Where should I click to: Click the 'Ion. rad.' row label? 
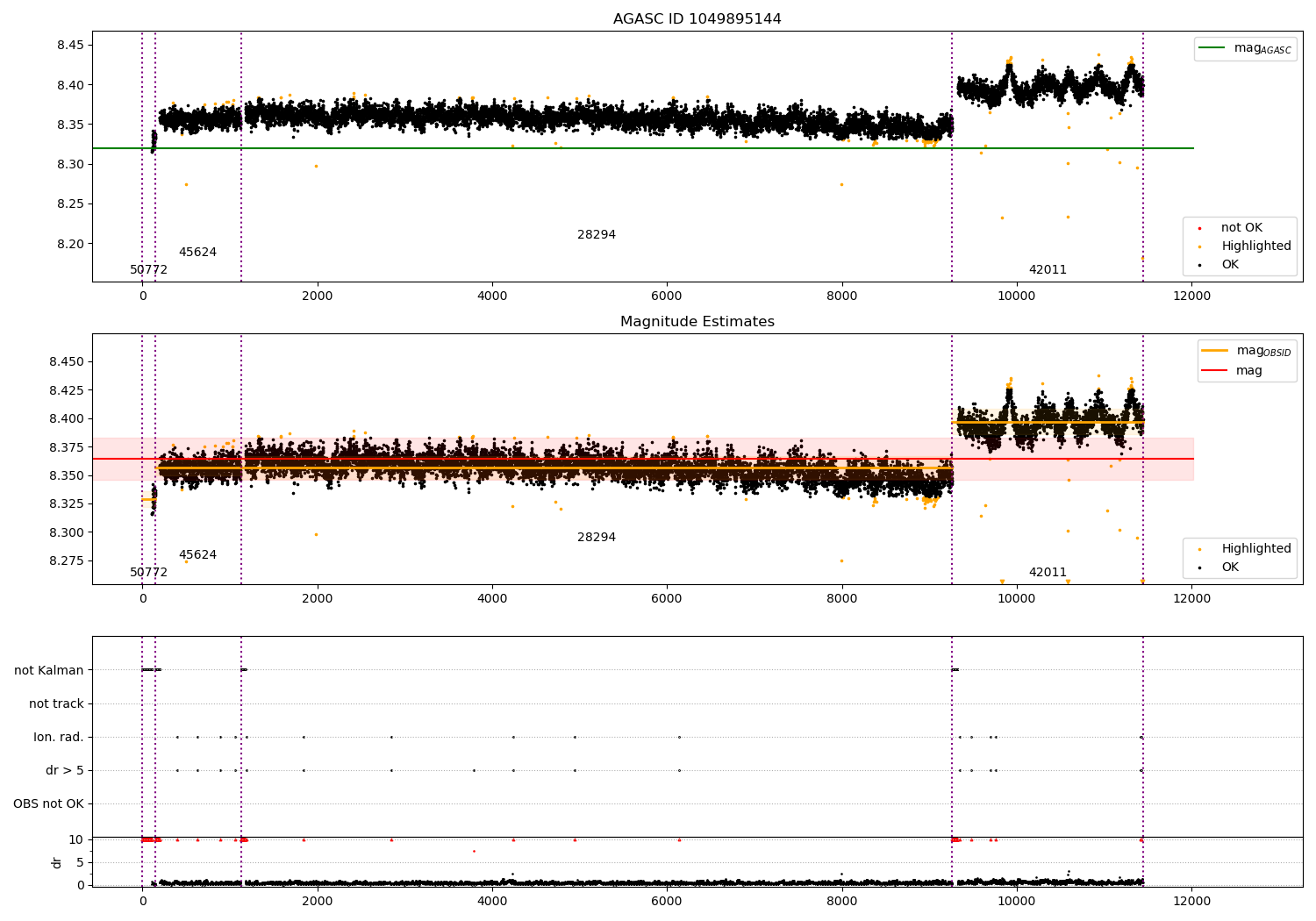coord(59,738)
